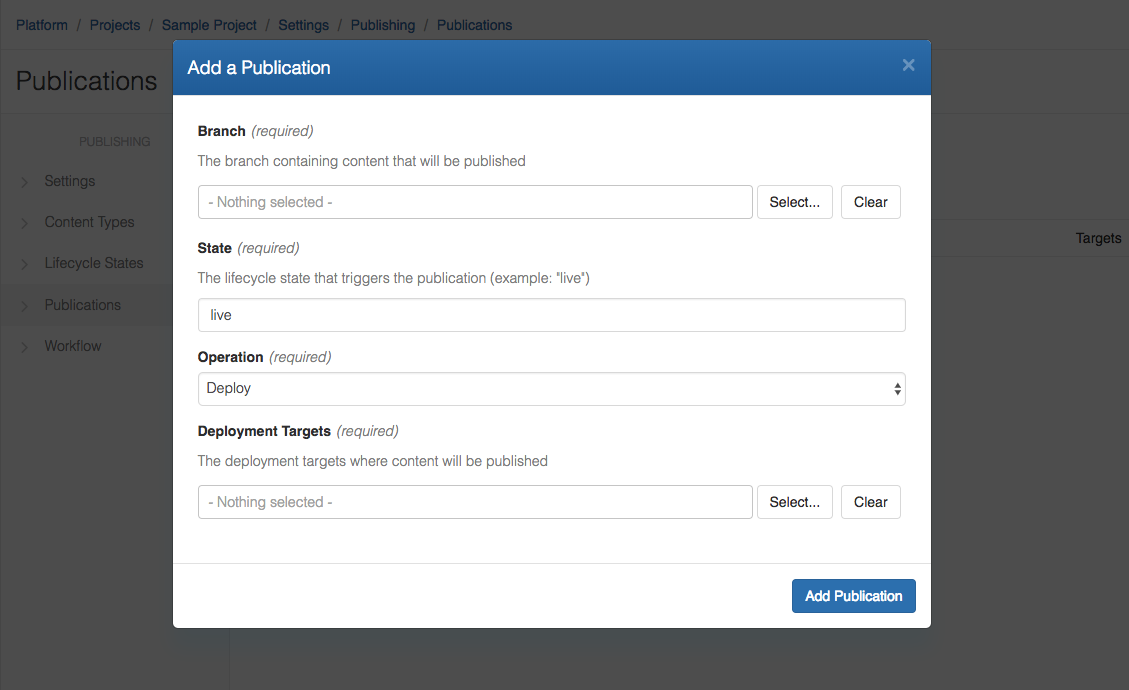Screen dimensions: 1129x690
Task: Clear the Deployment Targets selection
Action: pos(870,502)
